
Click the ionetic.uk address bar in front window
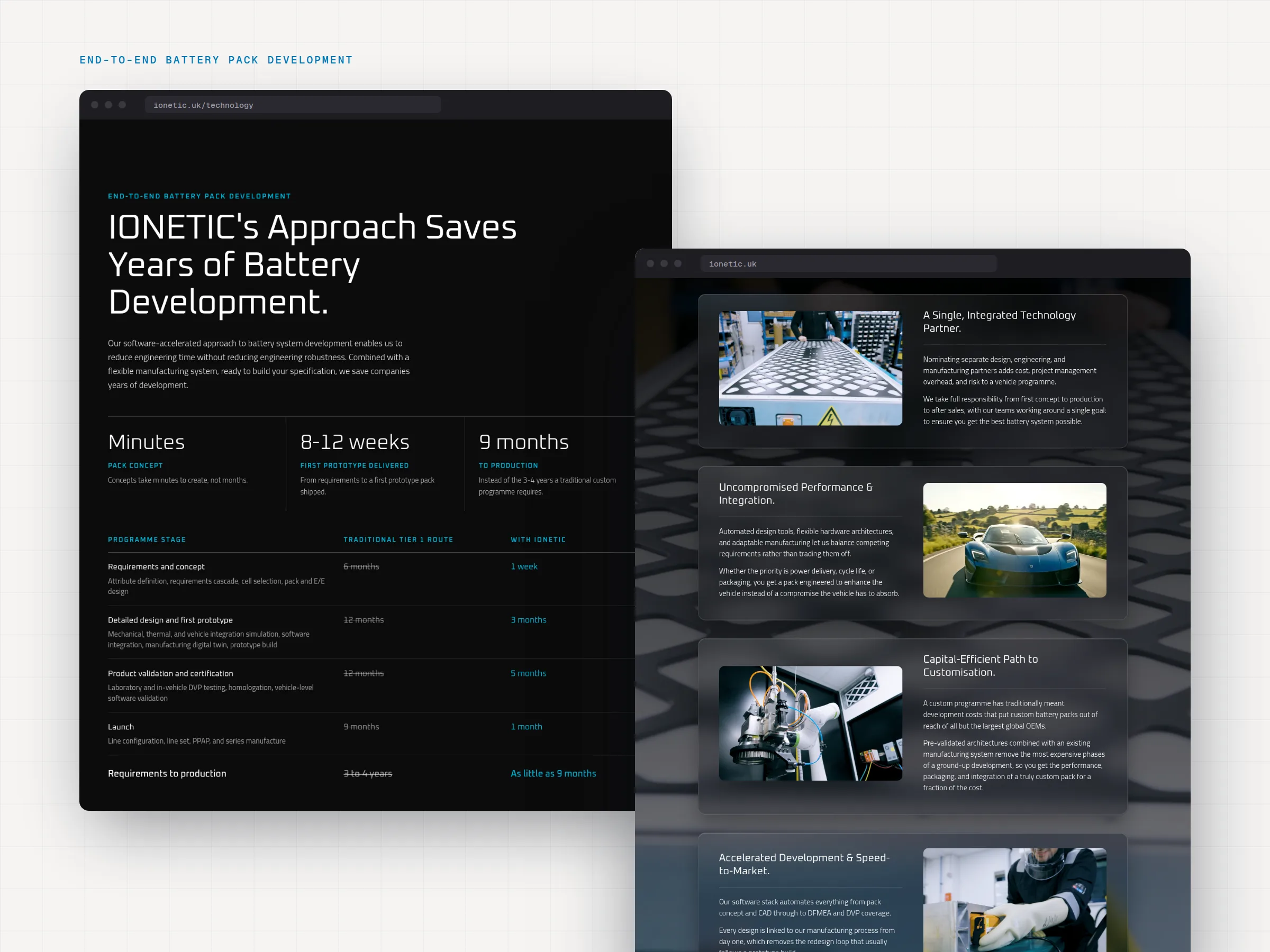click(x=849, y=264)
